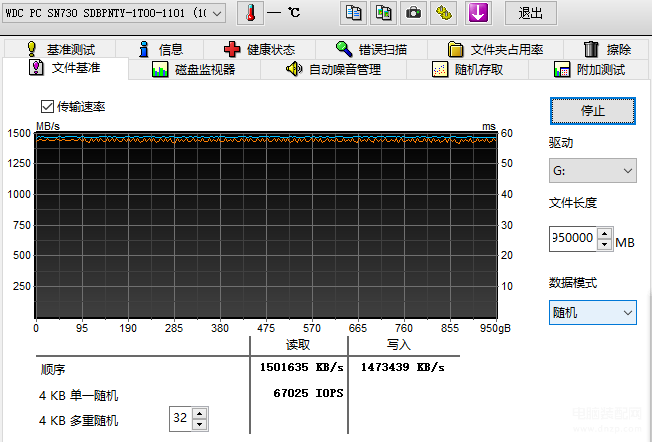Click the yellow folder icon
This screenshot has width=652, height=442.
(x=455, y=49)
